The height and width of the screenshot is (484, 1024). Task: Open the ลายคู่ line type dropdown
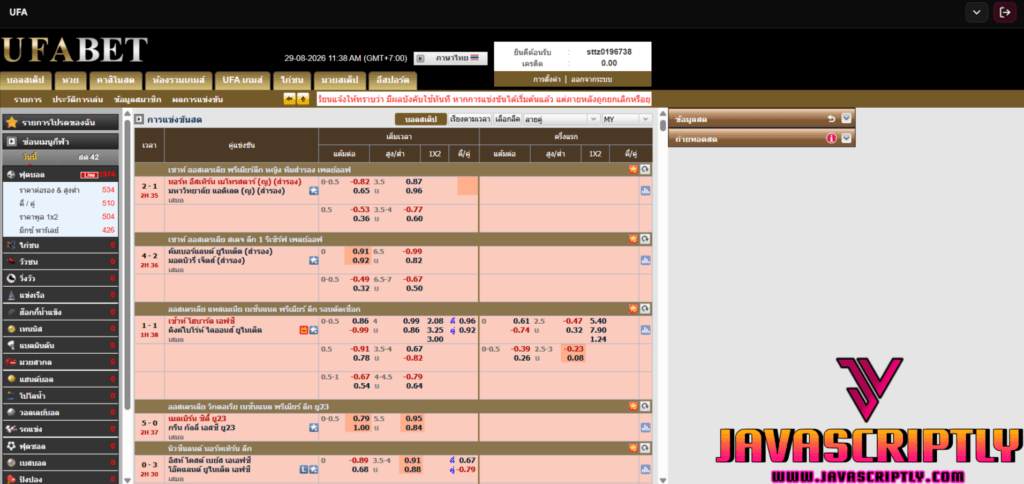[560, 120]
